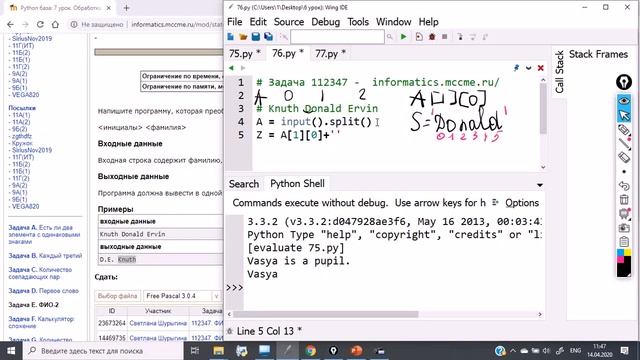Open the Window menu

(x=393, y=22)
